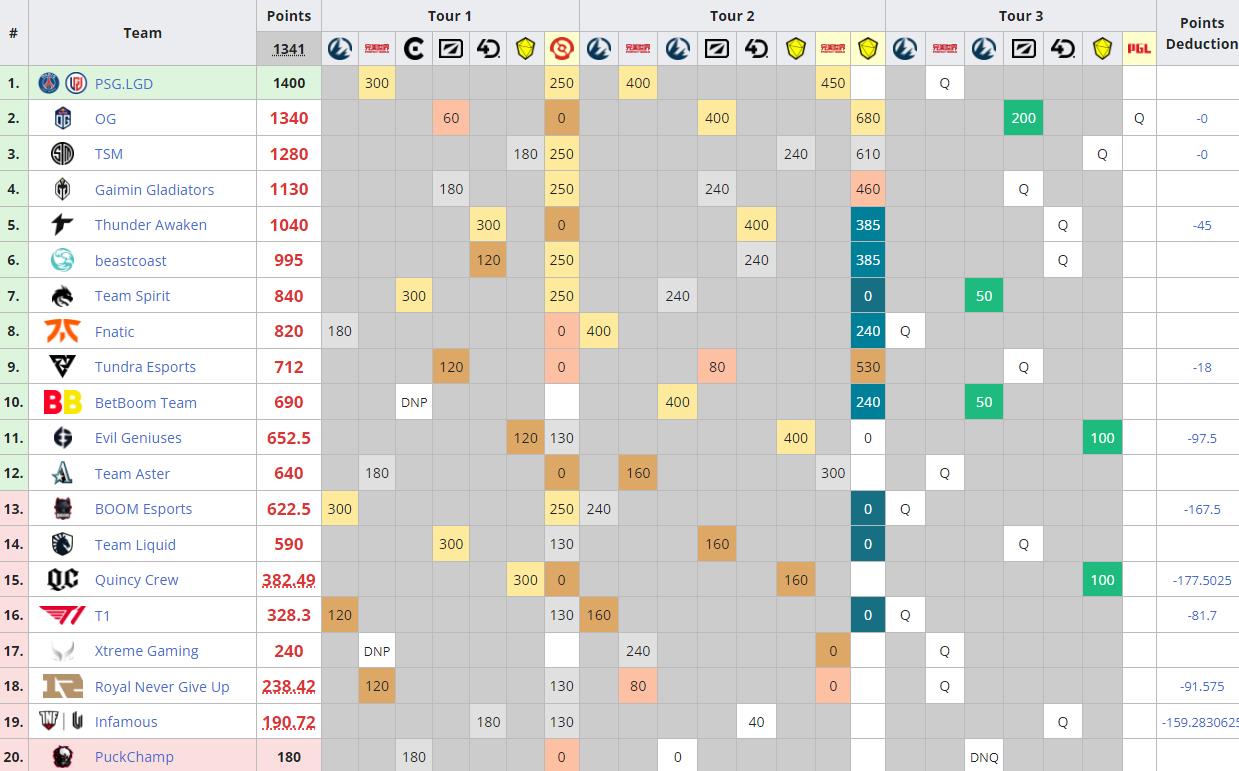Click the Tour 1 column header

(450, 16)
